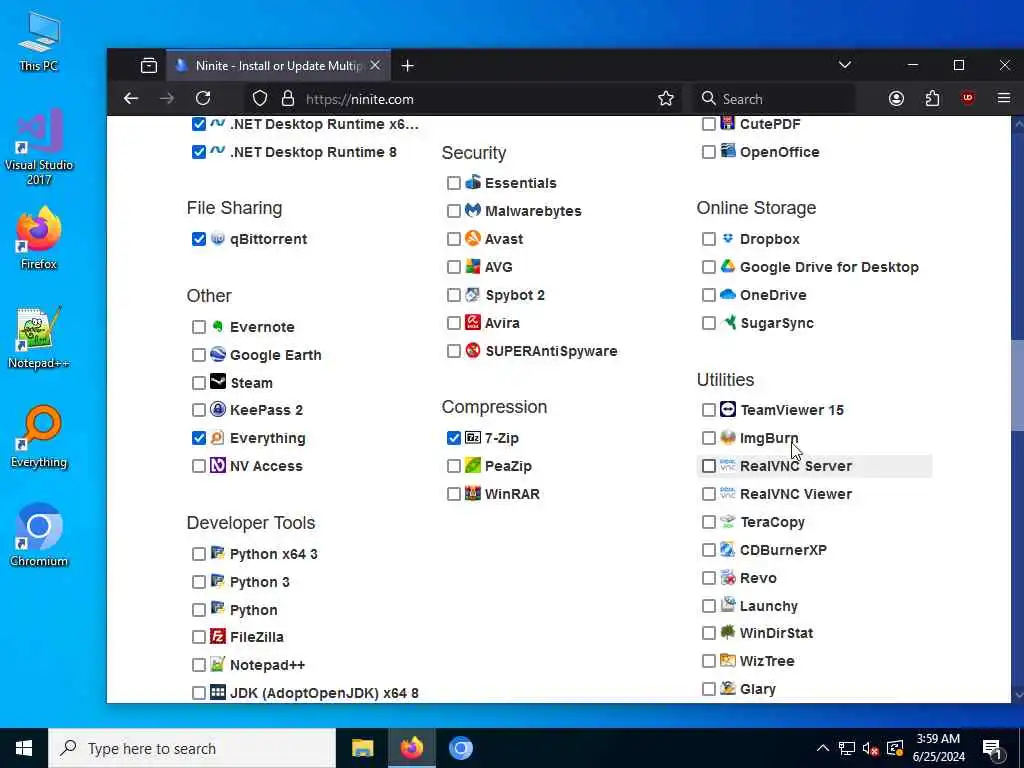Click the Spybot 2 label
Image resolution: width=1024 pixels, height=768 pixels.
pos(515,295)
